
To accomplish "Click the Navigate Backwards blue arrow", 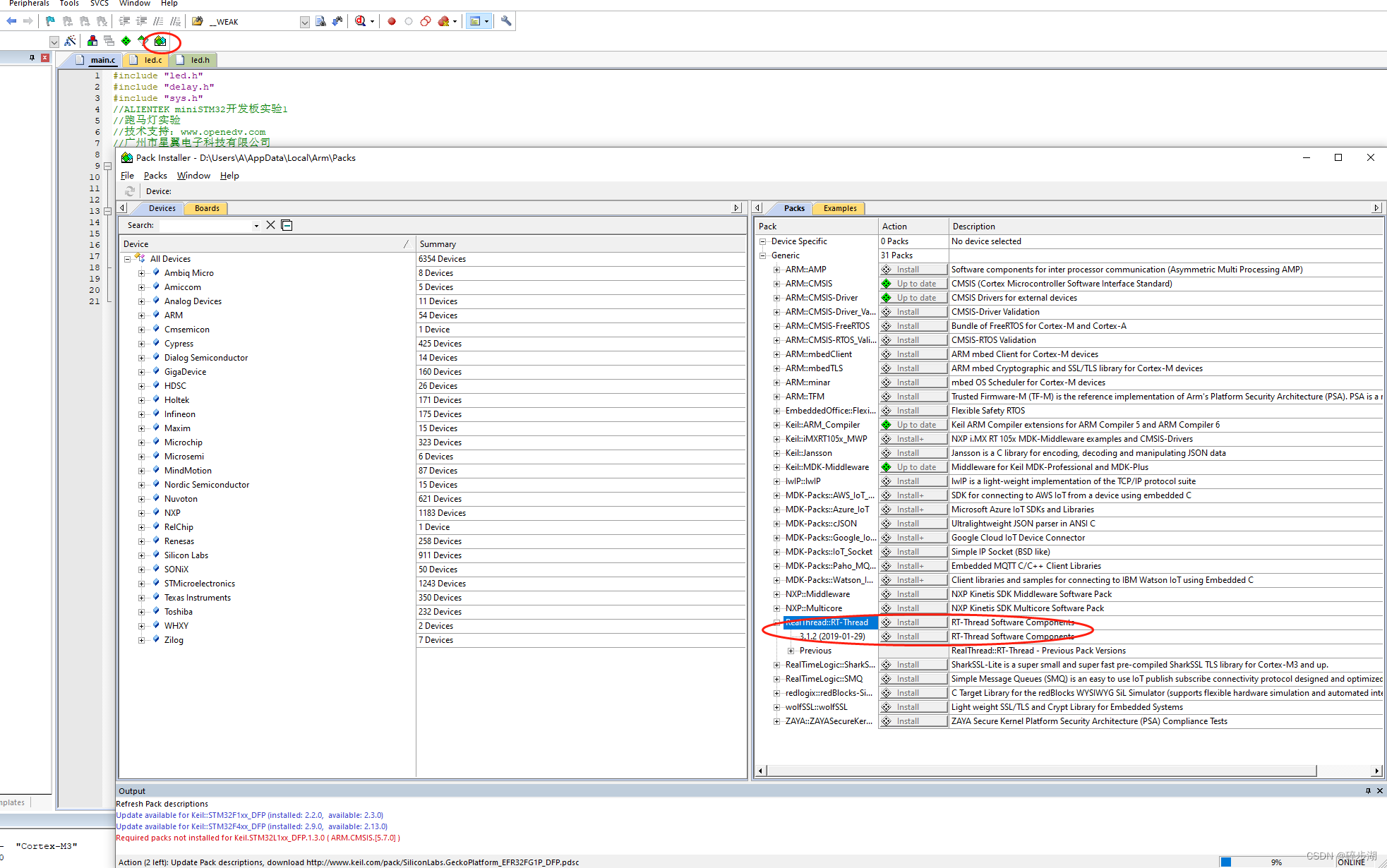I will tap(11, 21).
